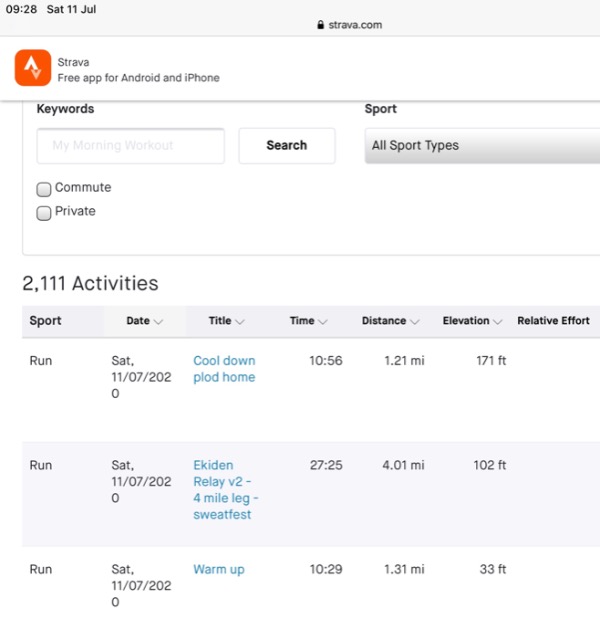Click the Search button

(x=287, y=146)
